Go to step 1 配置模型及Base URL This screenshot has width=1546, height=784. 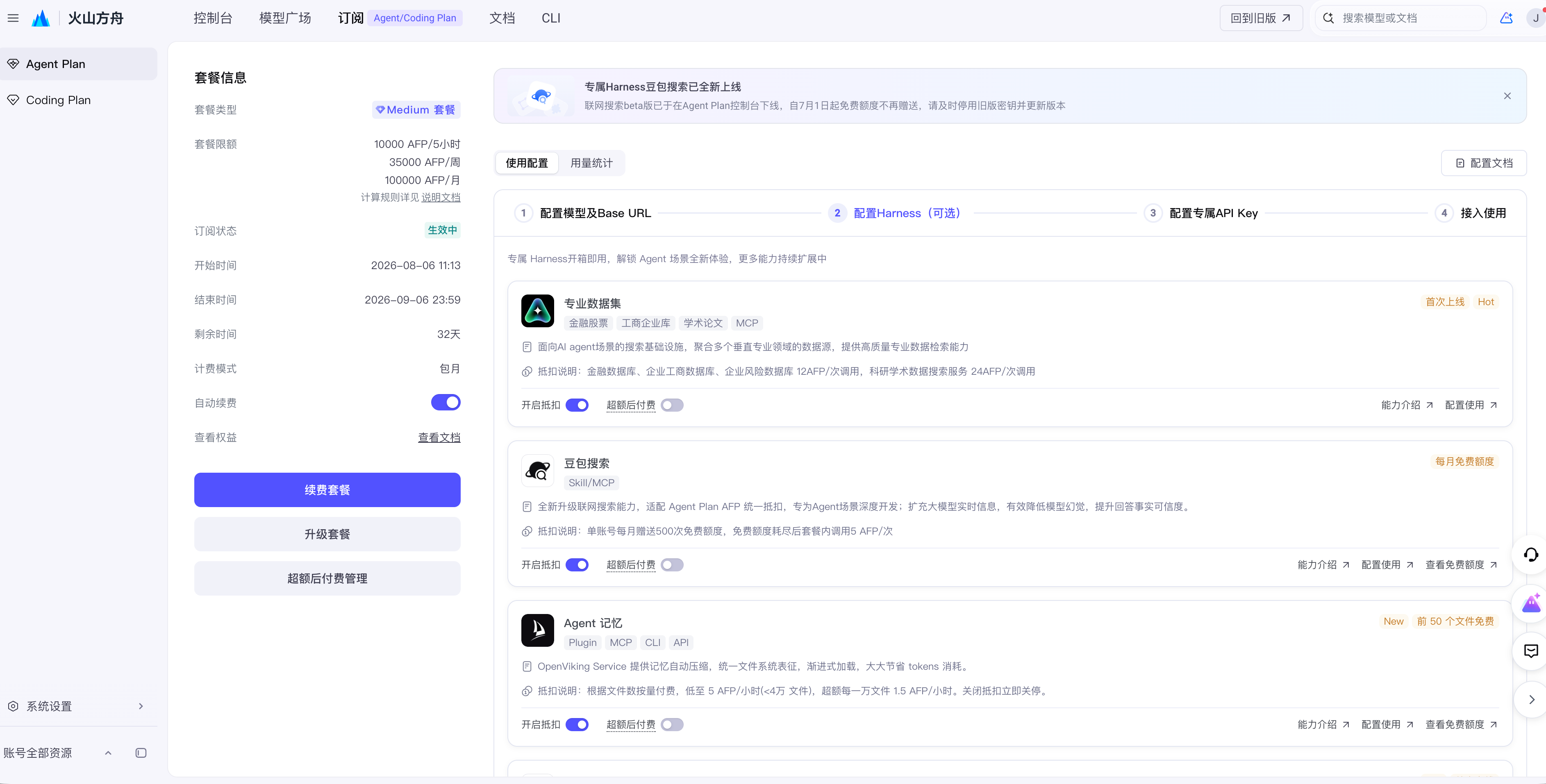coord(583,213)
